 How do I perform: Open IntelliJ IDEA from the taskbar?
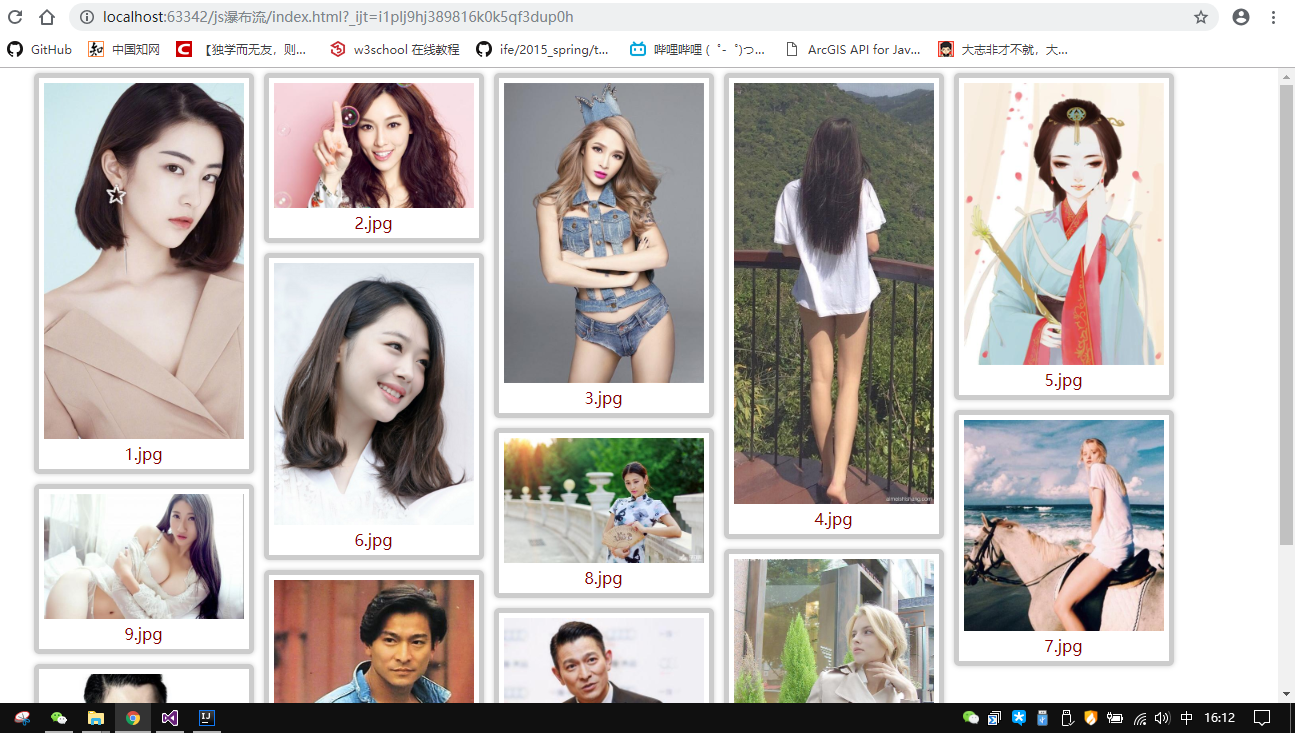pyautogui.click(x=207, y=718)
